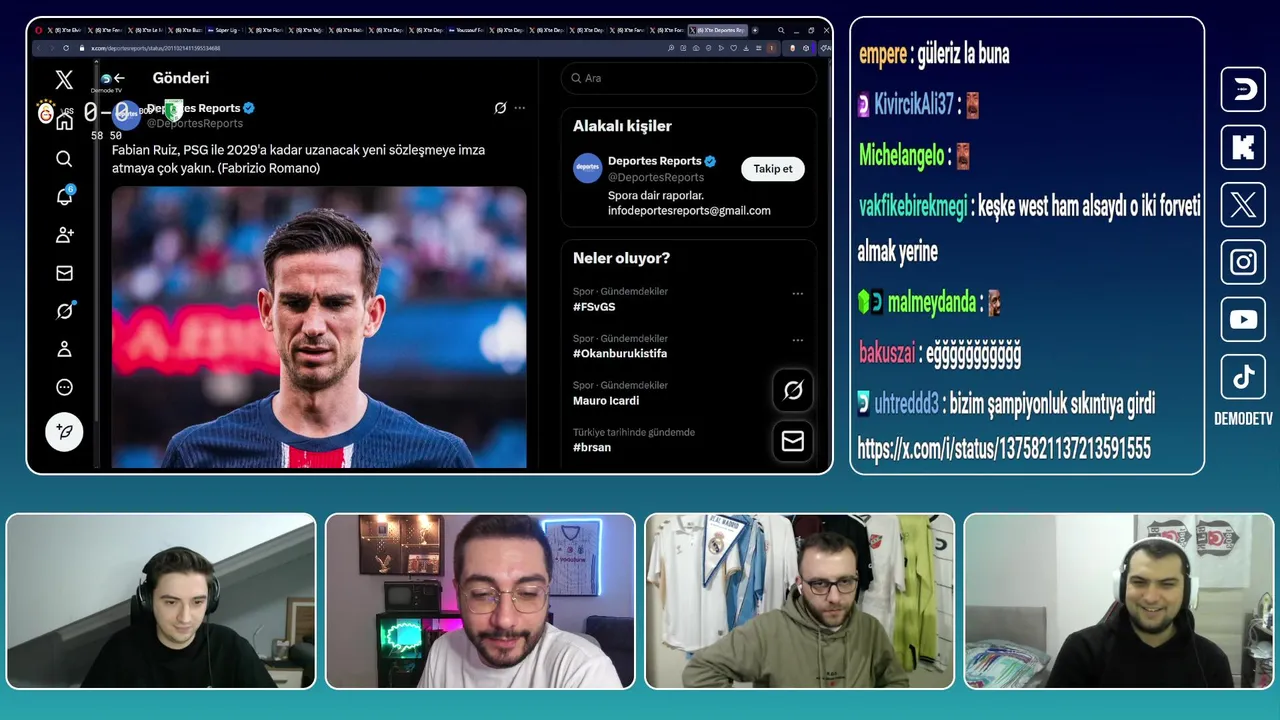Follow Deportes Reports with Takip et
The image size is (1280, 720).
coord(772,169)
